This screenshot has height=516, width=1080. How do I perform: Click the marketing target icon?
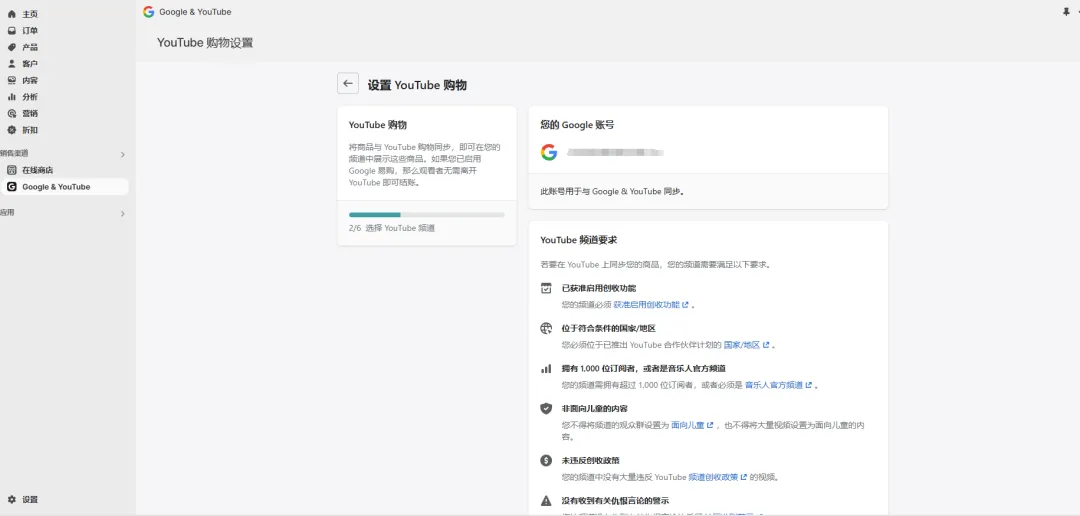tap(12, 113)
